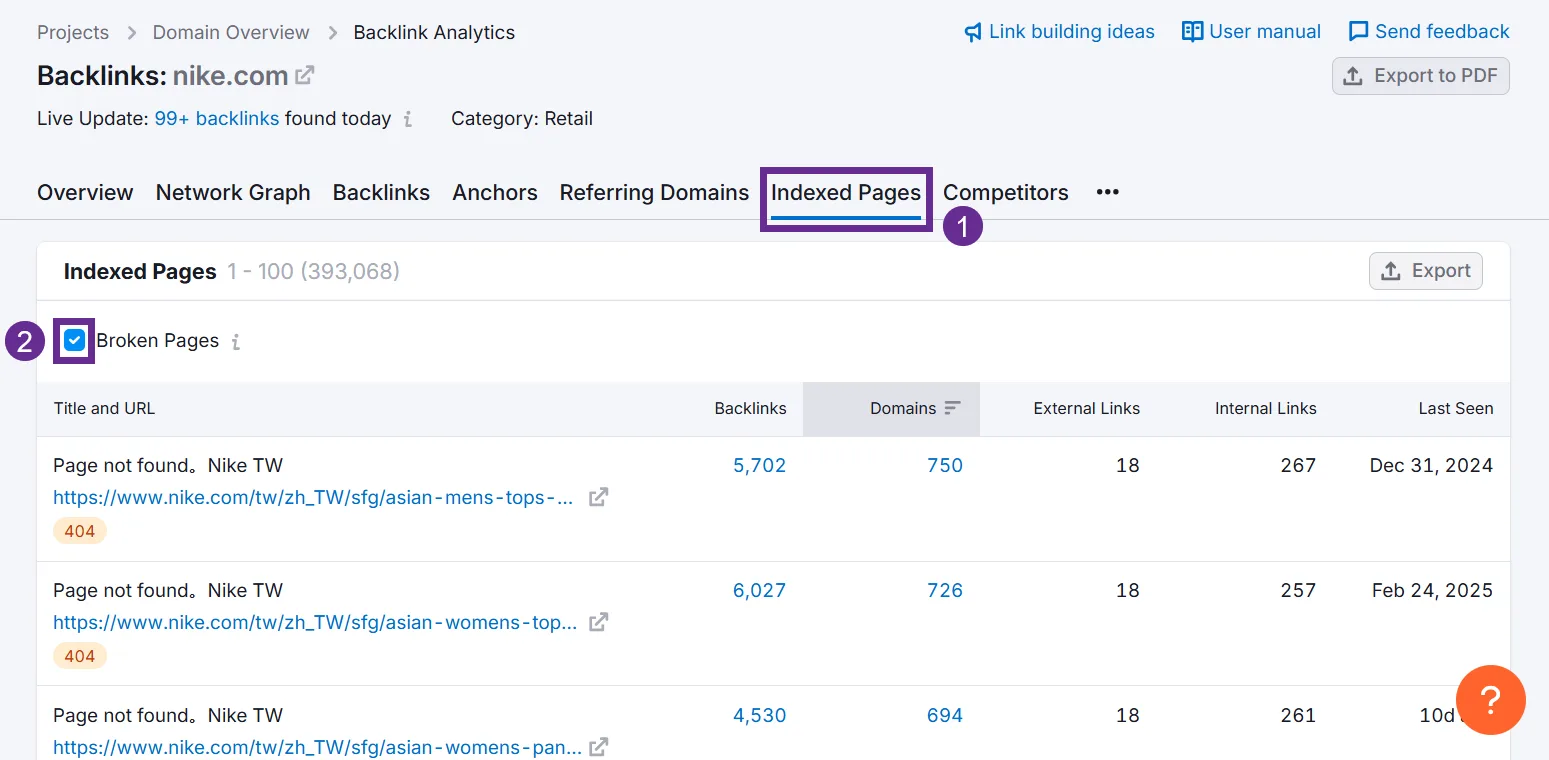Click the Domains column sort icon
This screenshot has height=760, width=1549.
[952, 408]
